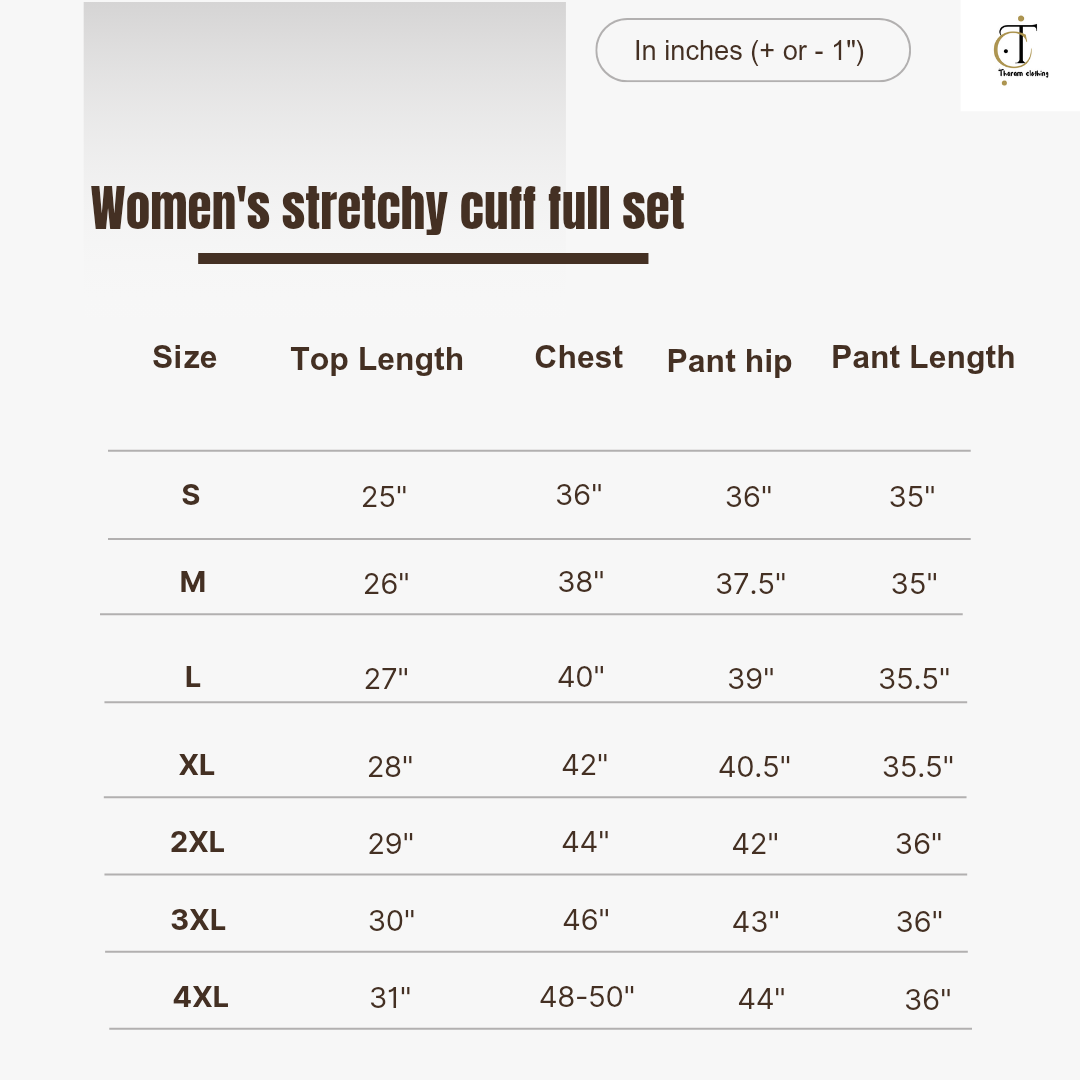Click the dark brown underline below the title
The width and height of the screenshot is (1080, 1080).
tap(423, 258)
